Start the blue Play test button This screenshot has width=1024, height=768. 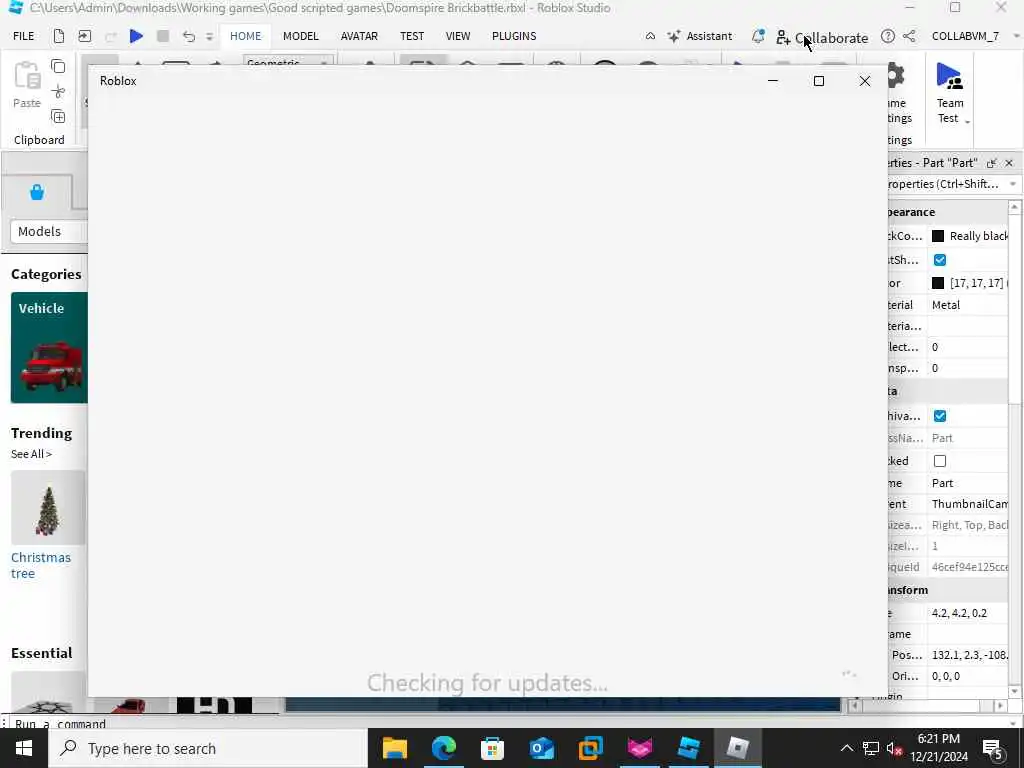pos(136,36)
